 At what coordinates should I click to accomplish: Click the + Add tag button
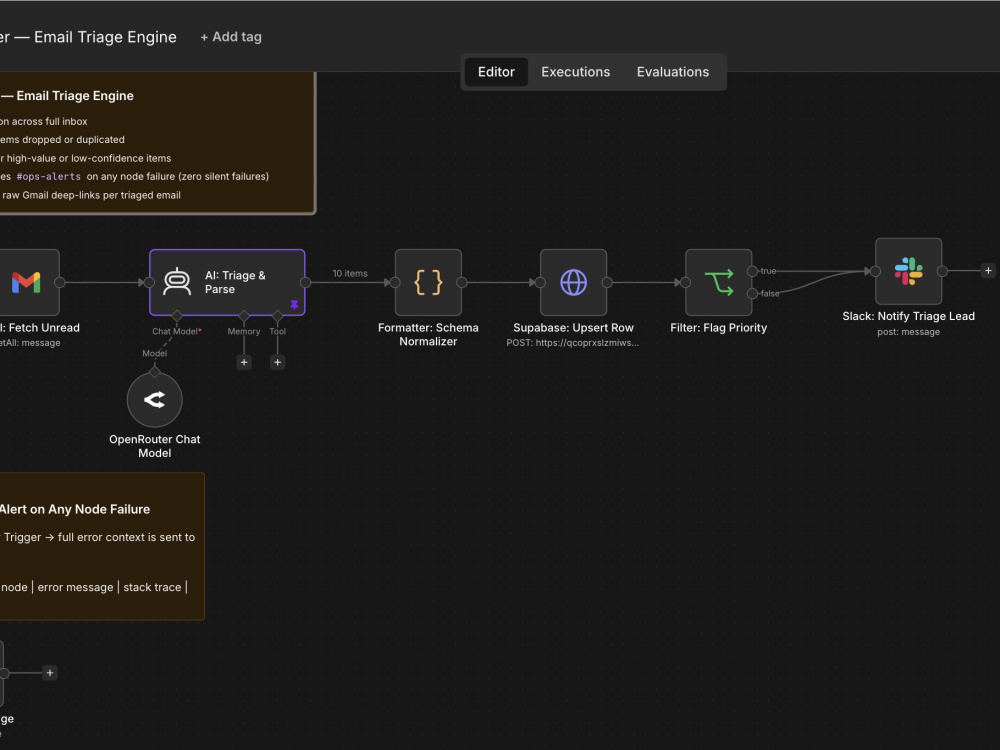[231, 37]
